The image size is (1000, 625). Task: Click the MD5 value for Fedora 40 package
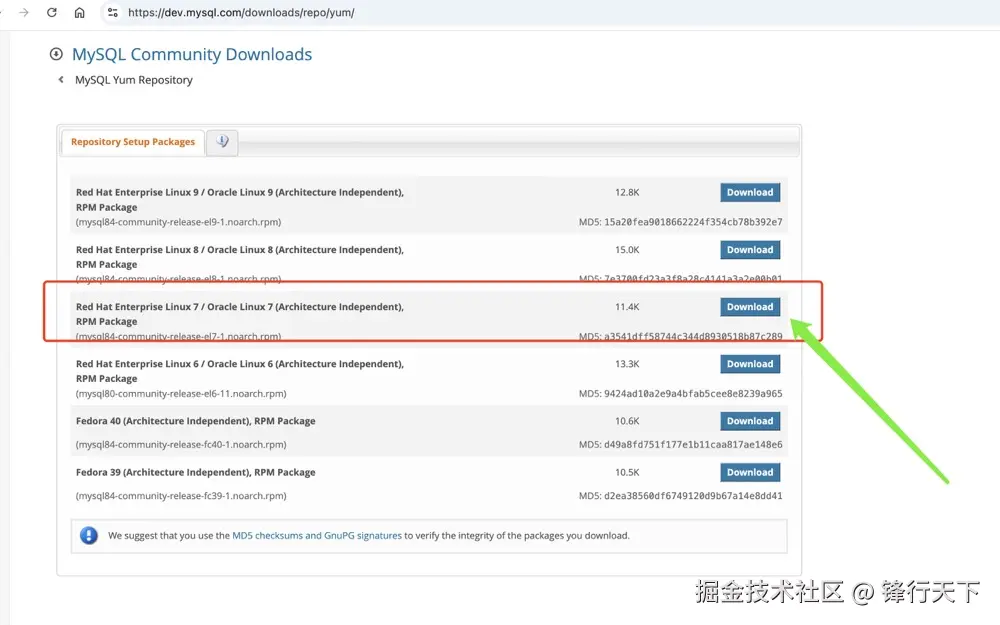693,445
